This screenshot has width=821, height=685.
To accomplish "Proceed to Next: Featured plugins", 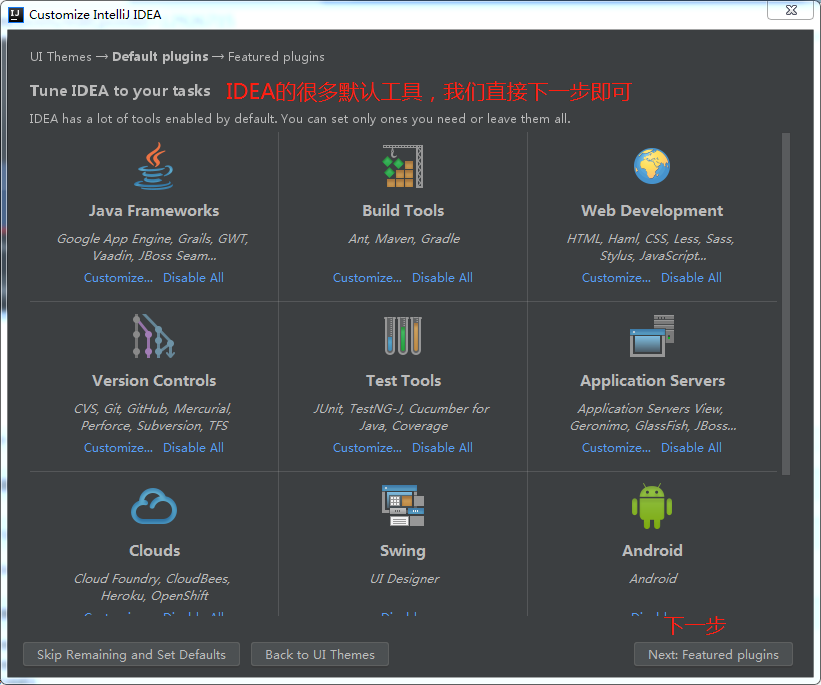I will (x=713, y=654).
